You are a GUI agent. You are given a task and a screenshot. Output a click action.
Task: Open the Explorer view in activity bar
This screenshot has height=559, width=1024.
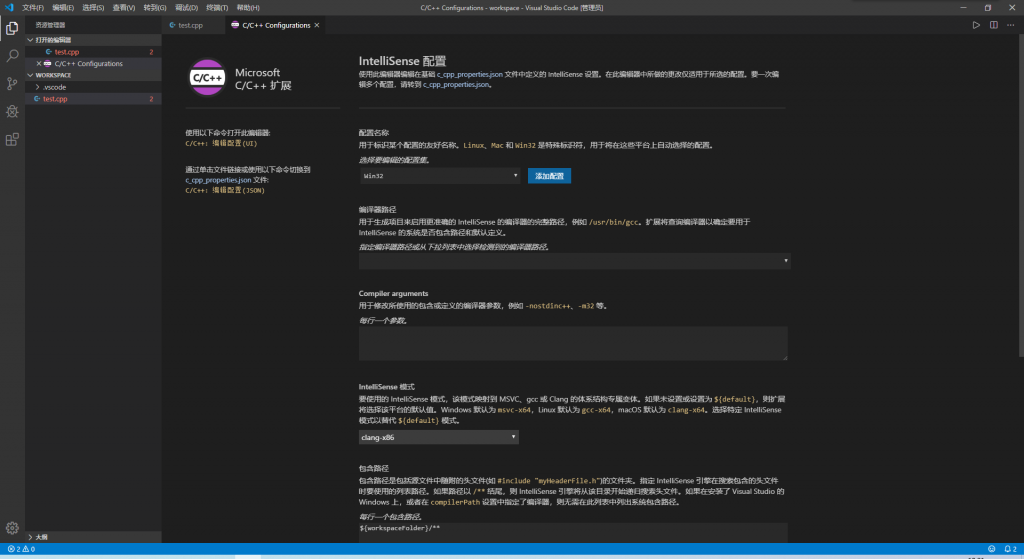tap(12, 28)
